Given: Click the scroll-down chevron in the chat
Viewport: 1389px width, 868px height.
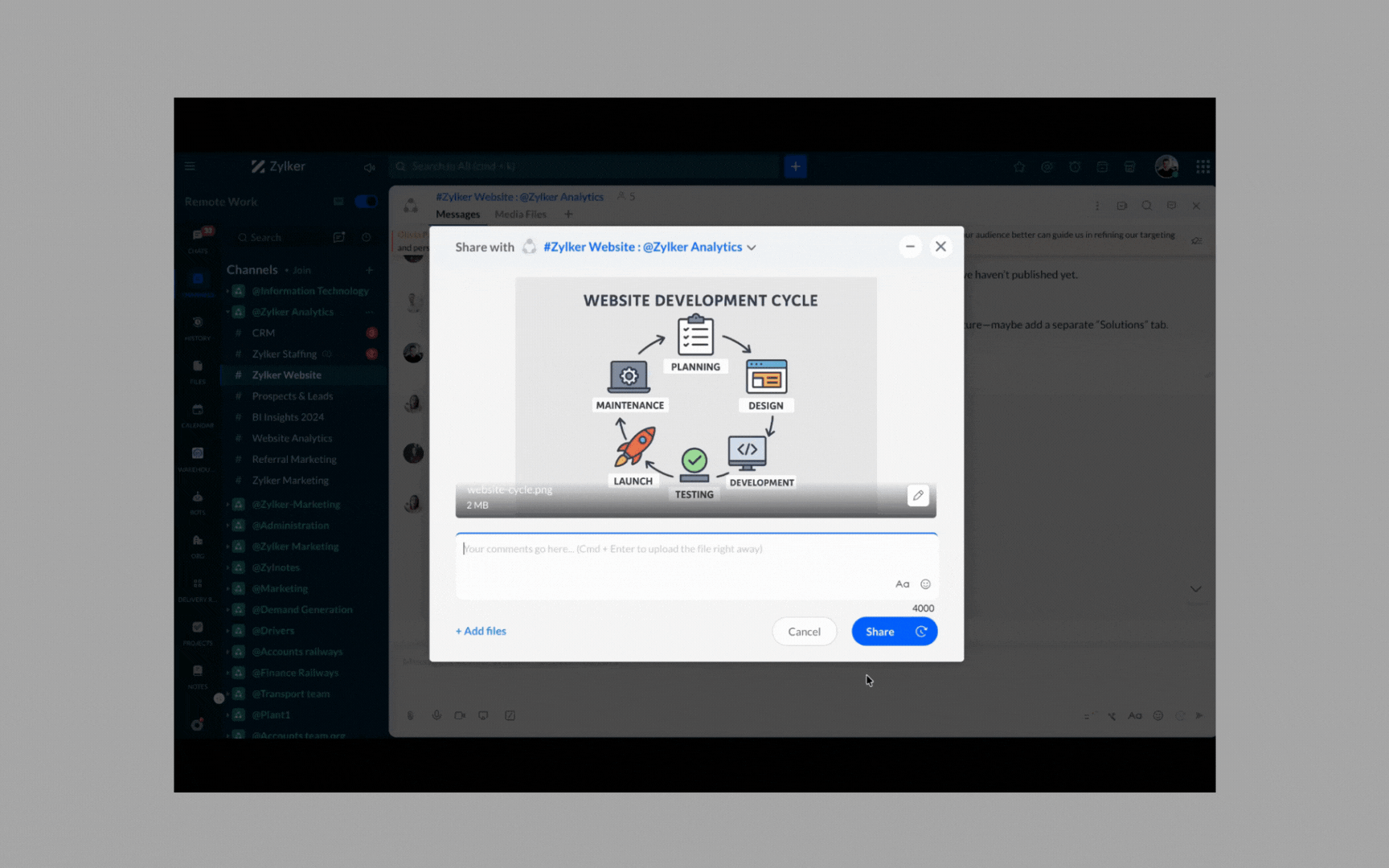Looking at the screenshot, I should point(1195,589).
